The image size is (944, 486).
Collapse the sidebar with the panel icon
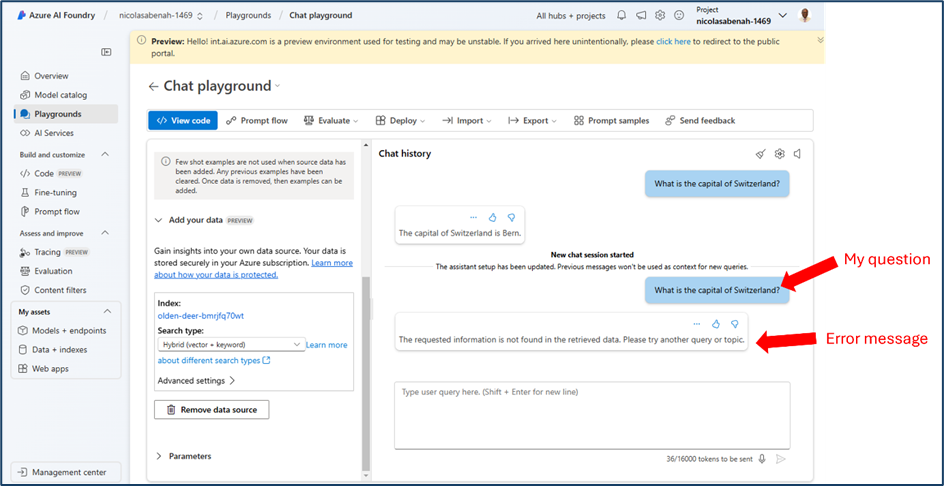click(106, 52)
